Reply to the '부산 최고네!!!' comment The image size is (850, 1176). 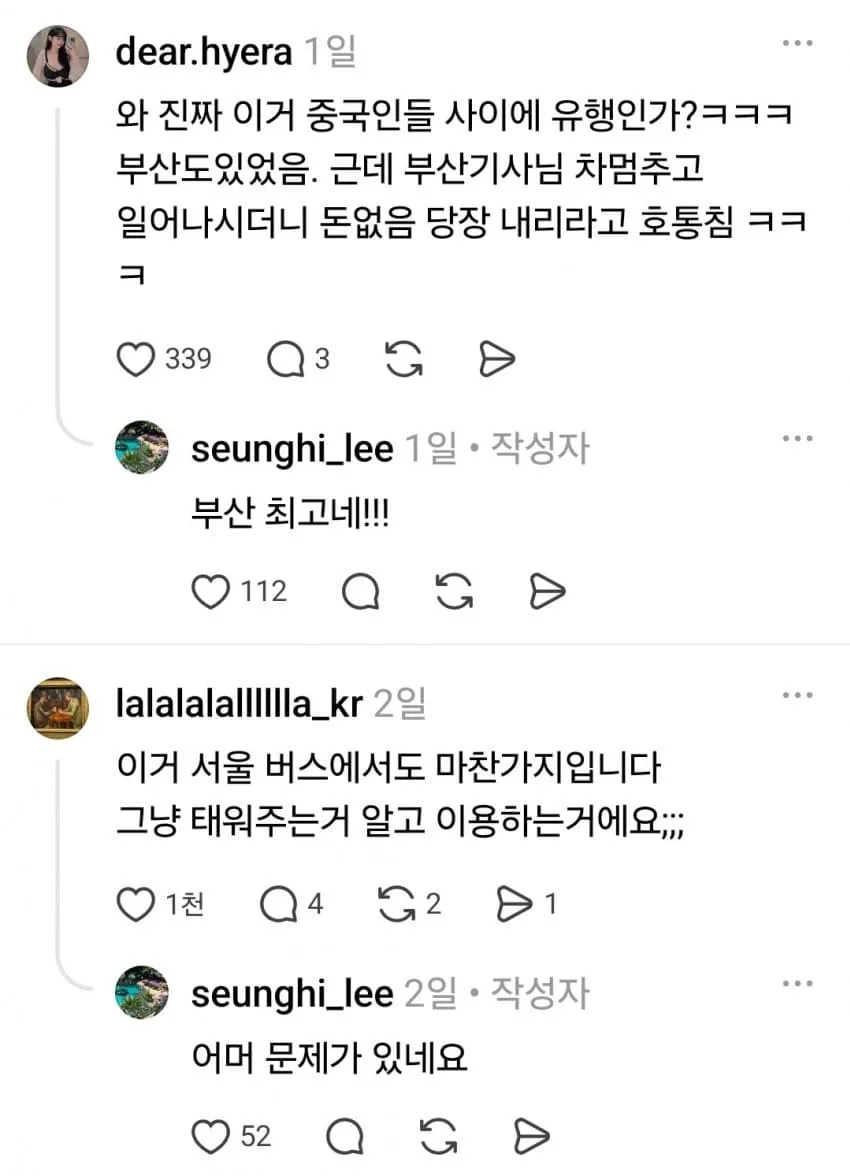coord(360,592)
